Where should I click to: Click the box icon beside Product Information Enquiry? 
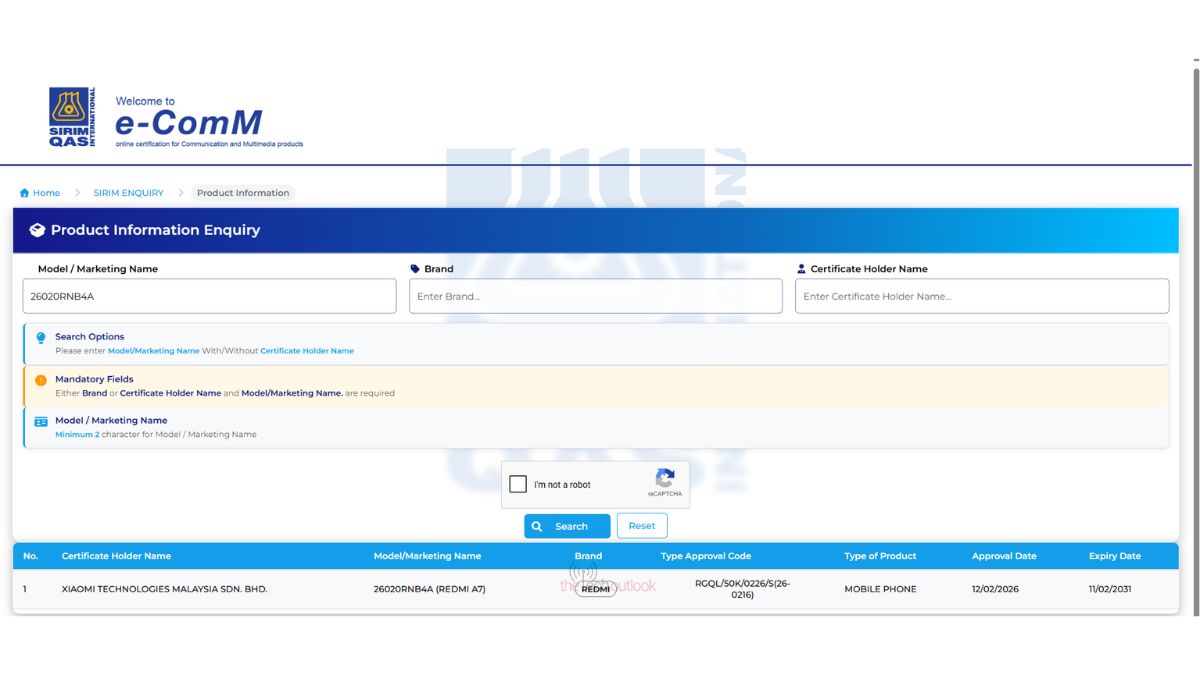tap(37, 230)
